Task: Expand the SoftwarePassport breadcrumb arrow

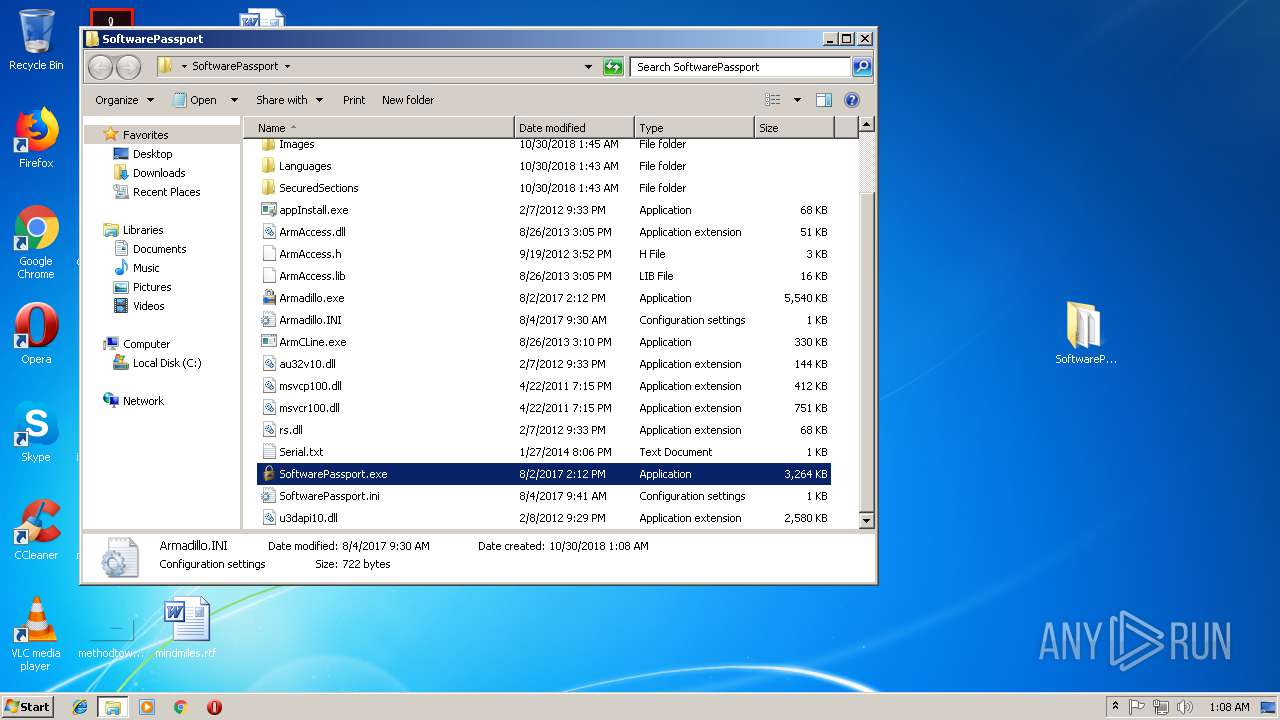Action: 288,67
